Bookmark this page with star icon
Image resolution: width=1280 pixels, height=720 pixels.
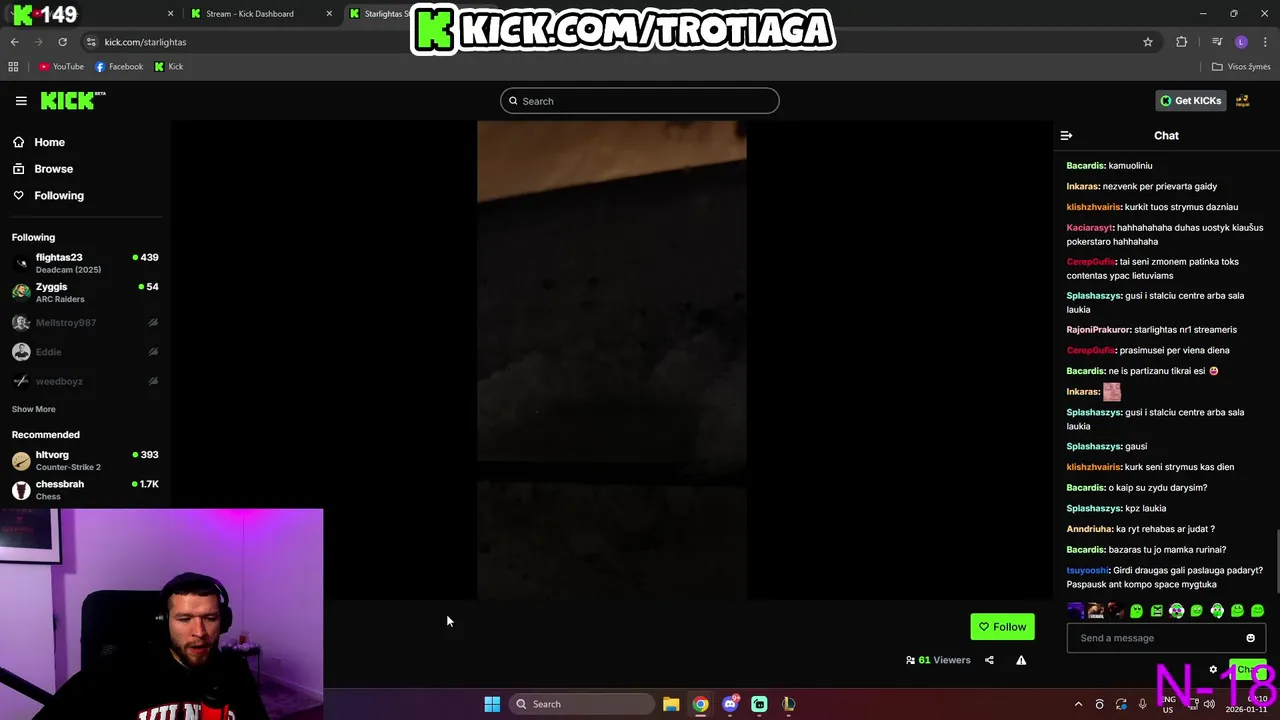tap(1148, 42)
